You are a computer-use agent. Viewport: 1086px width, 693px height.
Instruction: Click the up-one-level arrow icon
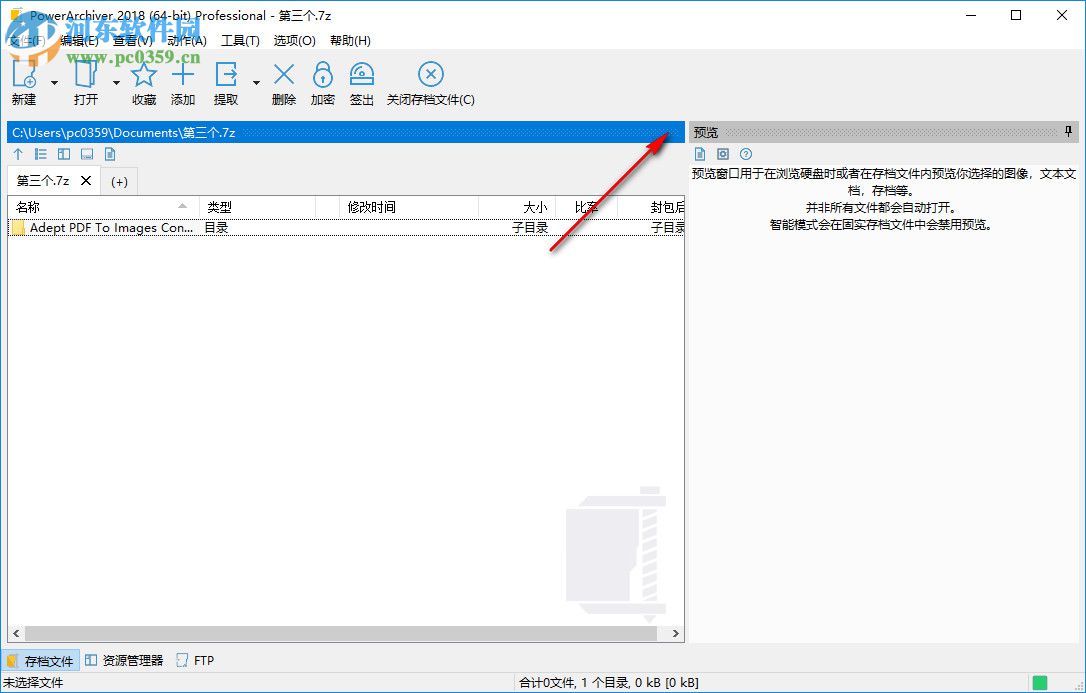(17, 153)
